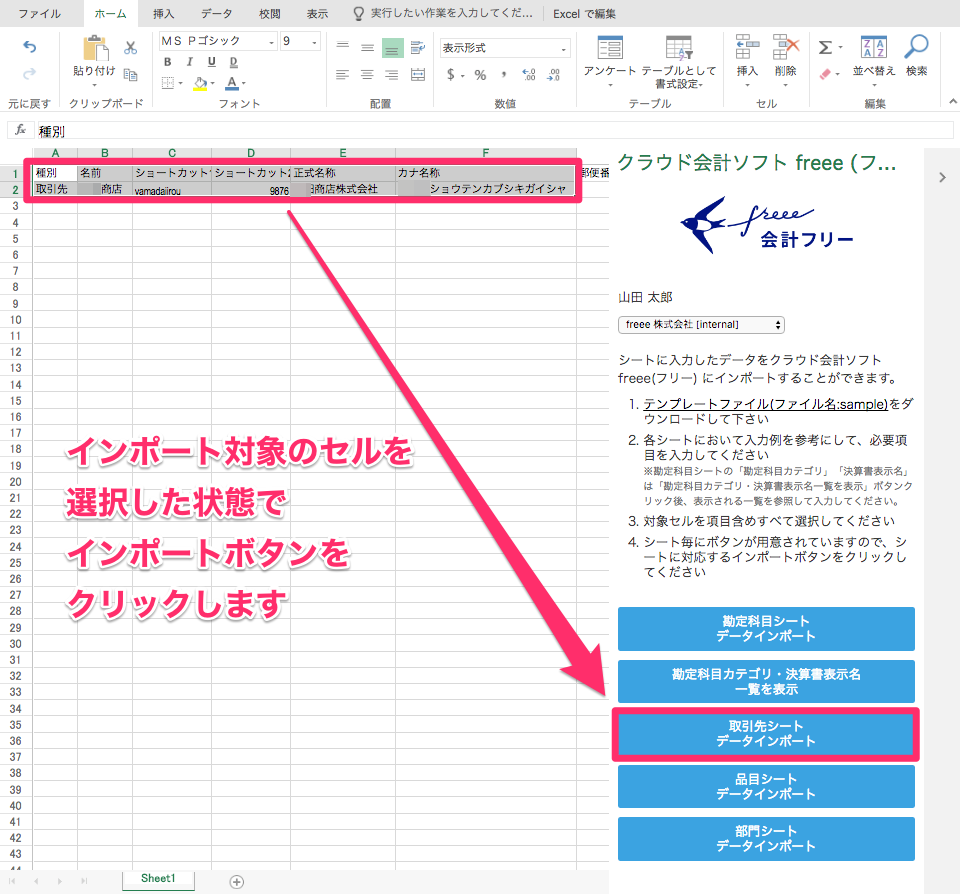Add a new sheet with plus icon
This screenshot has height=894, width=960.
(x=236, y=882)
